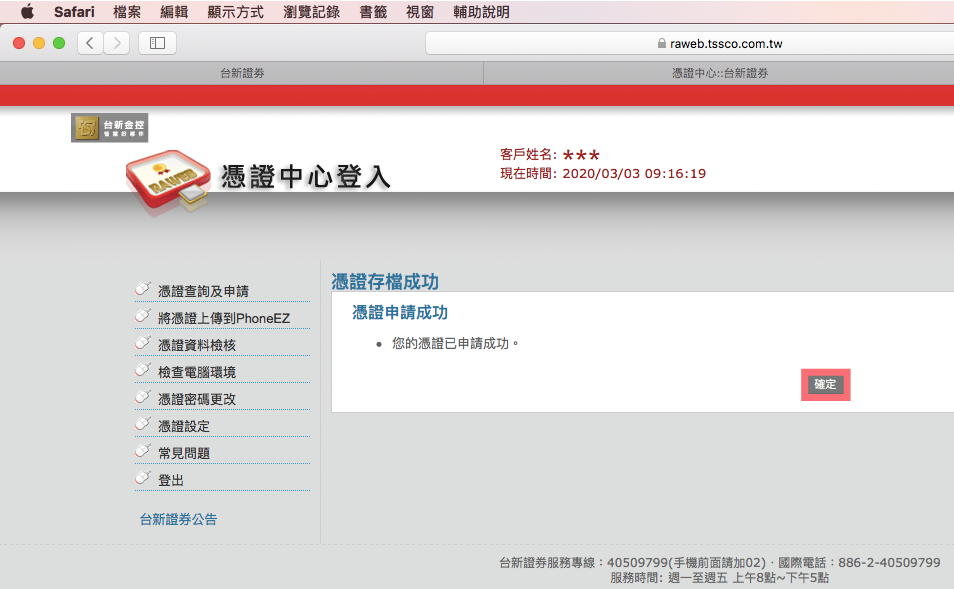Open the Apple menu
The width and height of the screenshot is (954, 589).
click(27, 12)
